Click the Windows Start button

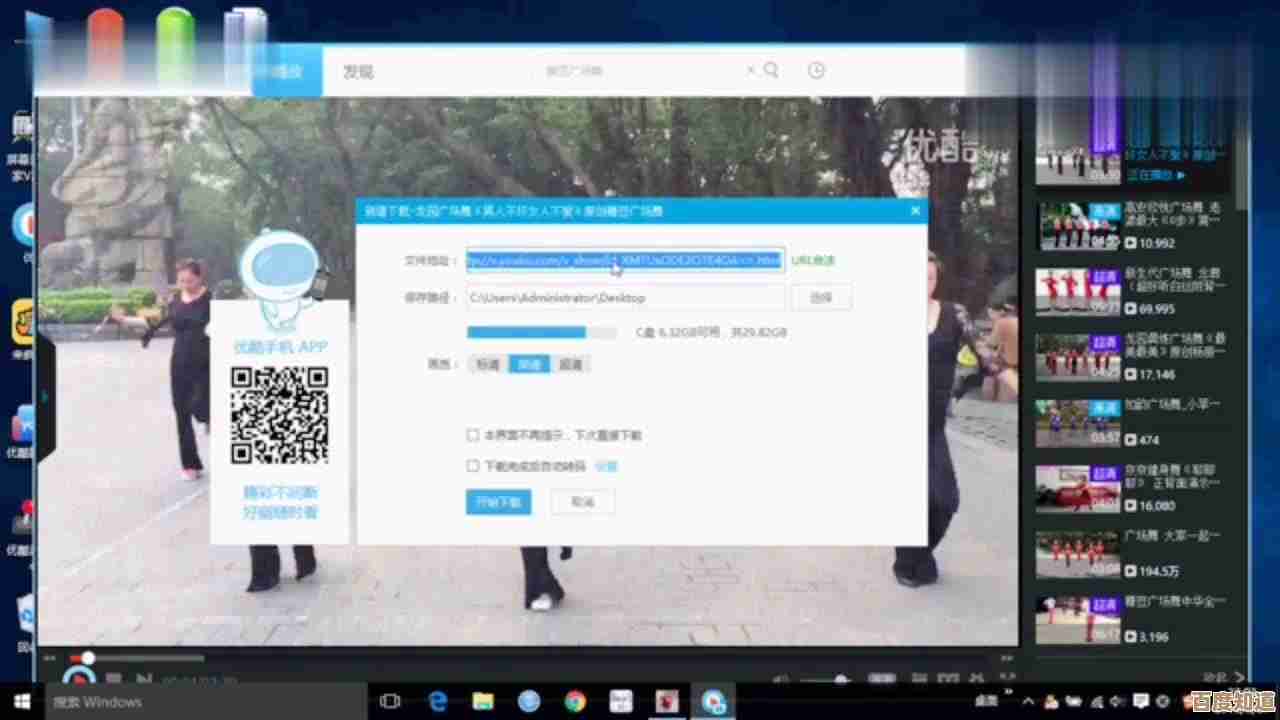point(22,701)
